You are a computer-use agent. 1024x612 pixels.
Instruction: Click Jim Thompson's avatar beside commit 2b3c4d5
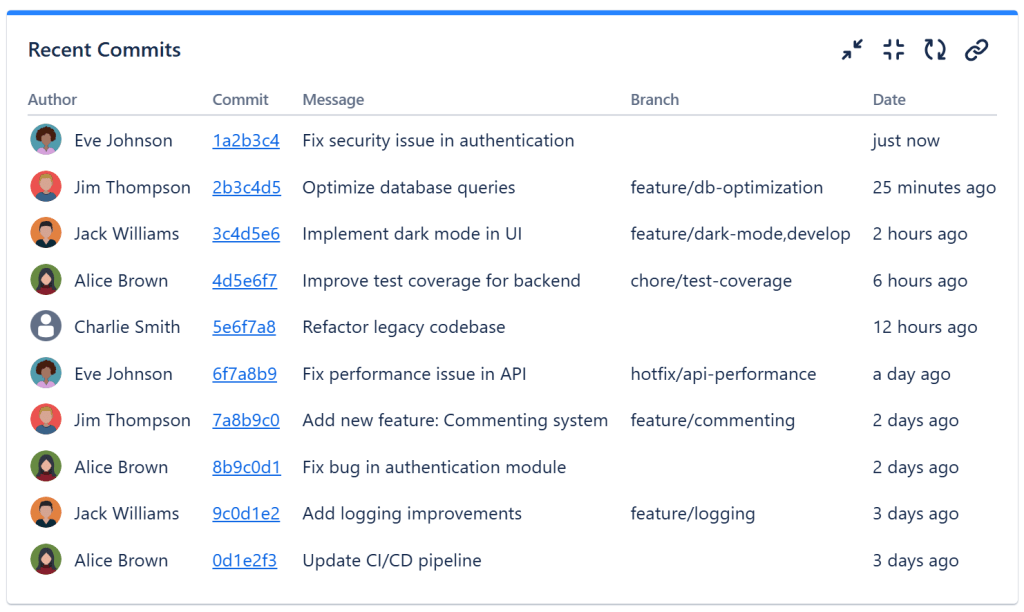(x=46, y=187)
